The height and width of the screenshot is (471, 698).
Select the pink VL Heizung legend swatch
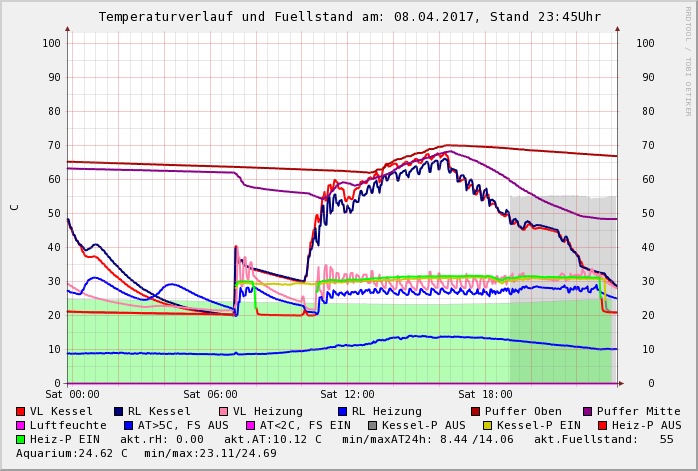click(x=223, y=411)
